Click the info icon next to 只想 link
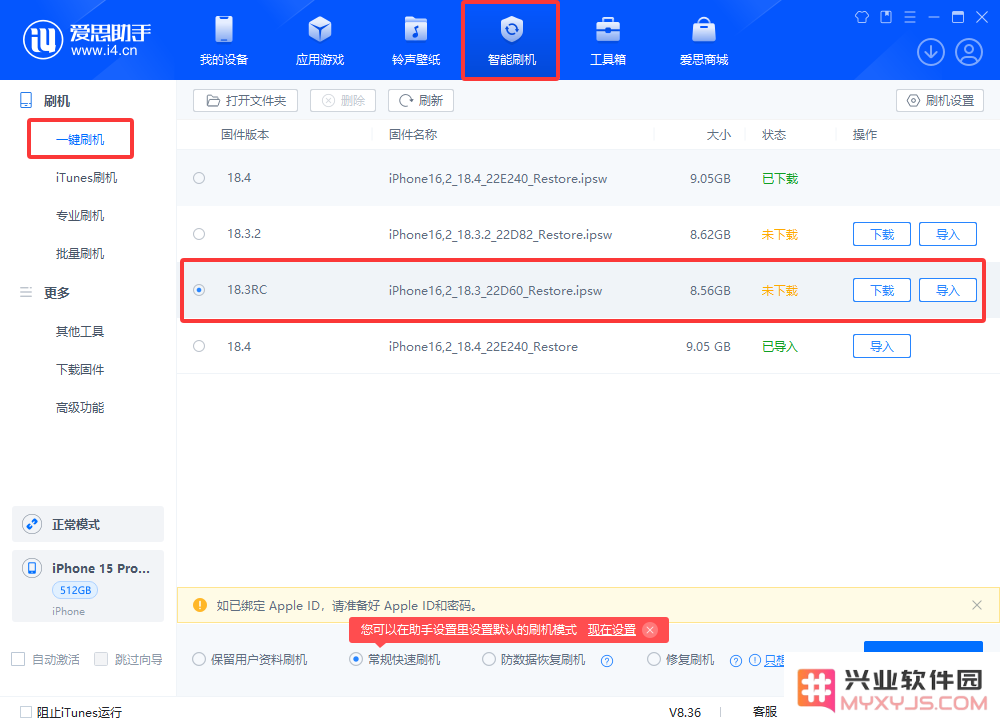This screenshot has height=727, width=1000. [754, 660]
